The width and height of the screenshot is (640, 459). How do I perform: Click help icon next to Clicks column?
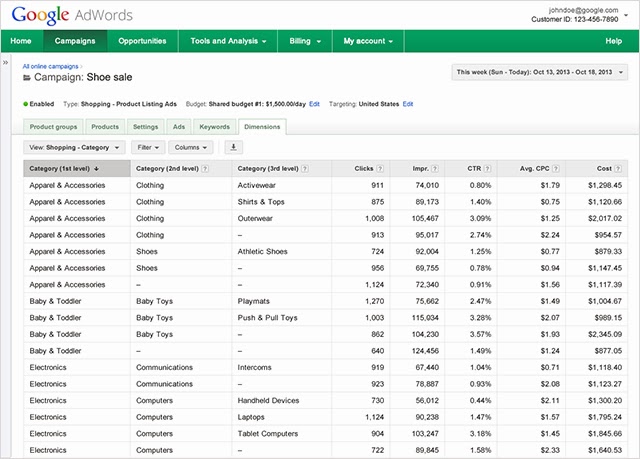coord(380,169)
